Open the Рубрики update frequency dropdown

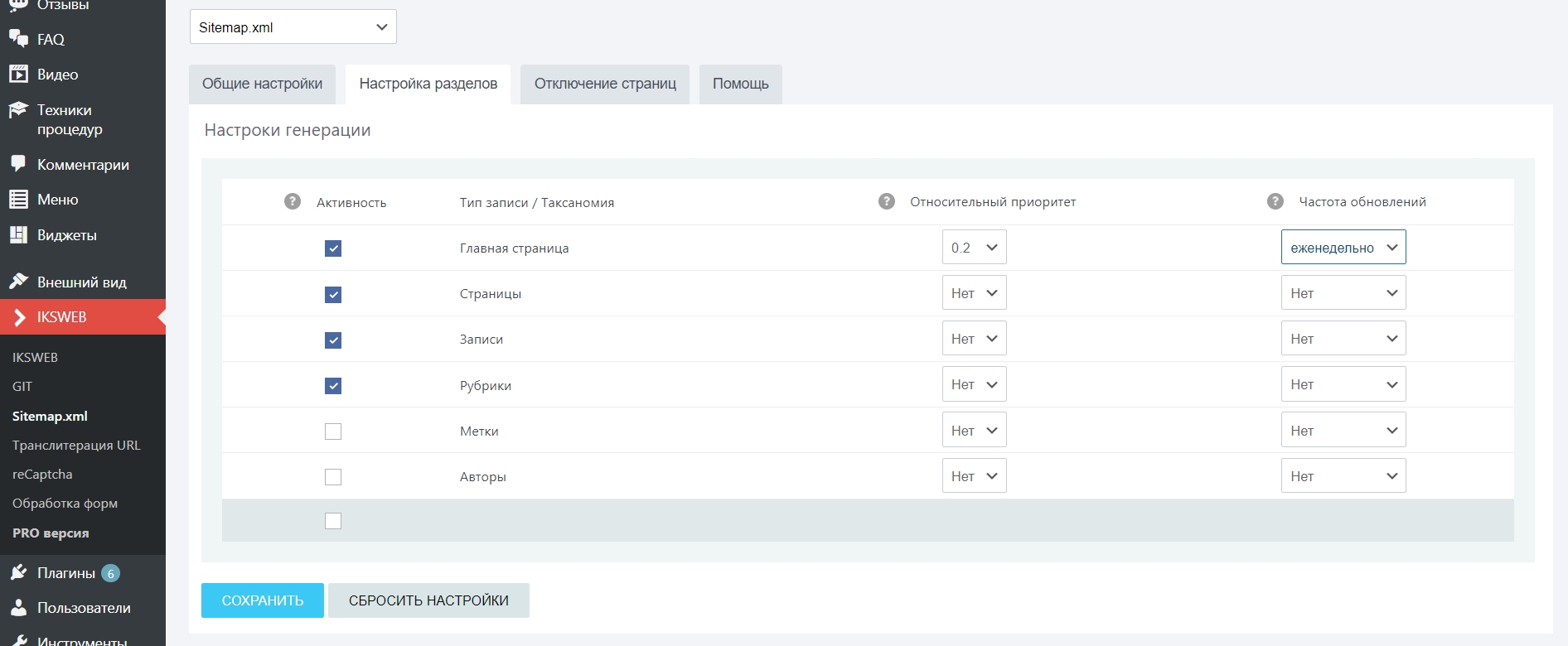point(1343,383)
